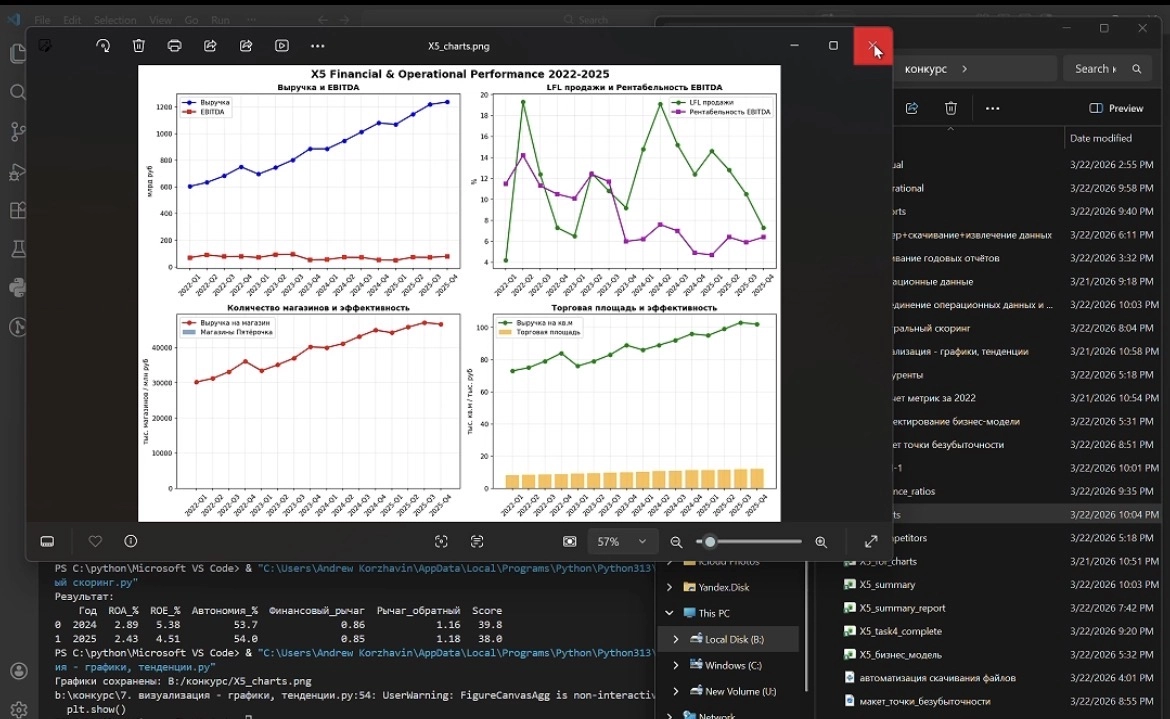Open VS Code Selection menu
The width and height of the screenshot is (1170, 719).
115,20
